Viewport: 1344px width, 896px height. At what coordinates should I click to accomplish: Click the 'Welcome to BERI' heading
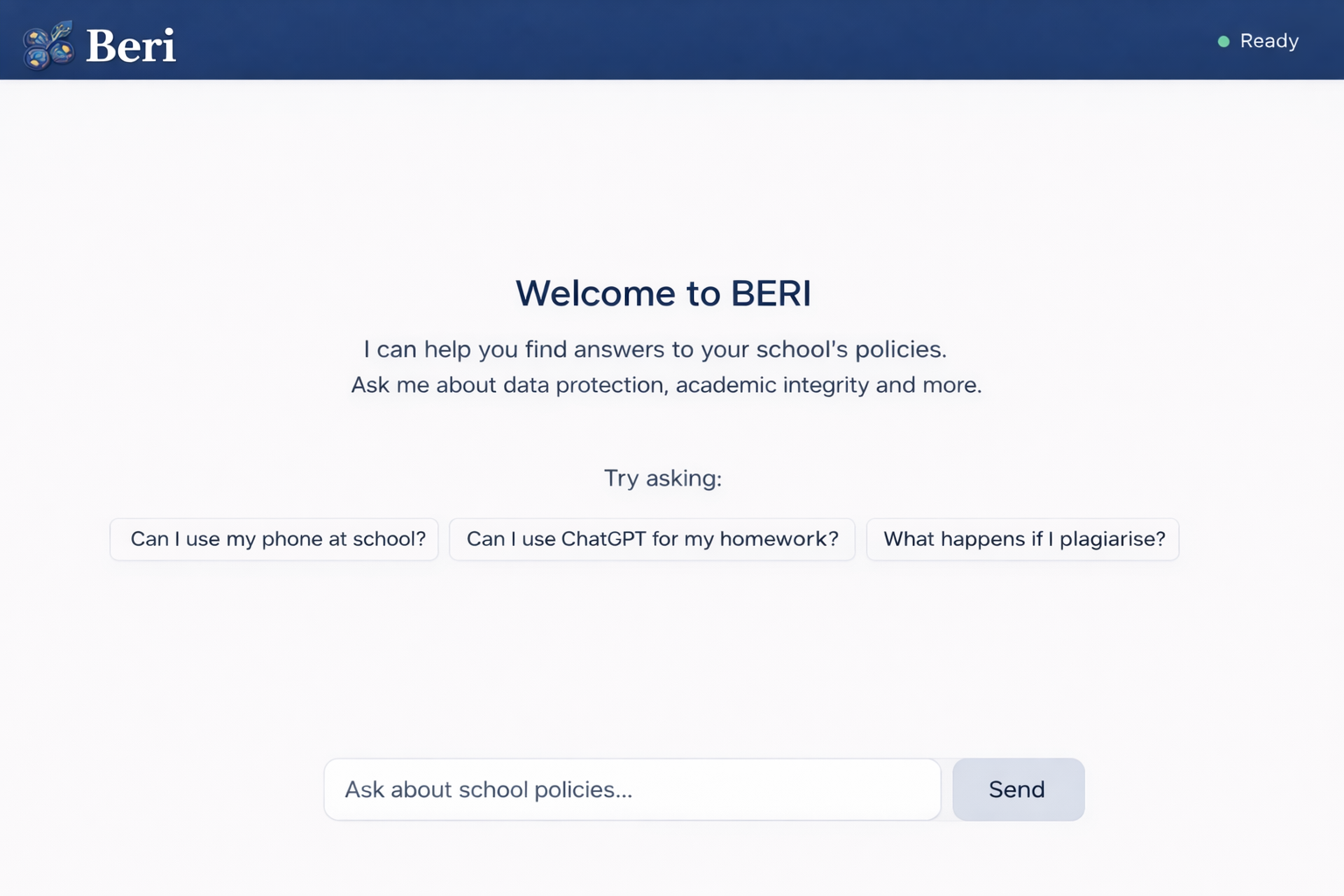click(x=663, y=293)
